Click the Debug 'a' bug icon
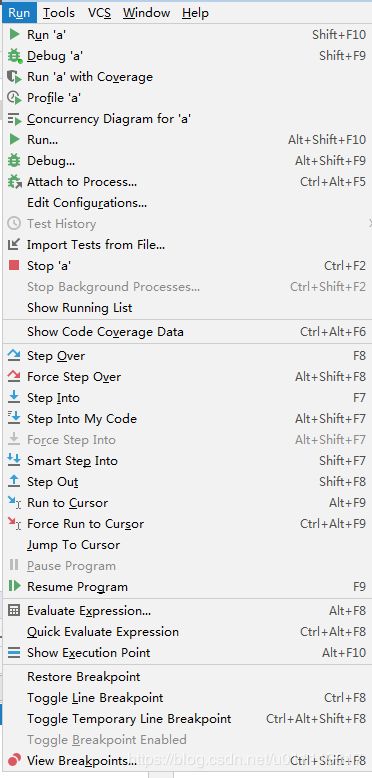 point(15,56)
